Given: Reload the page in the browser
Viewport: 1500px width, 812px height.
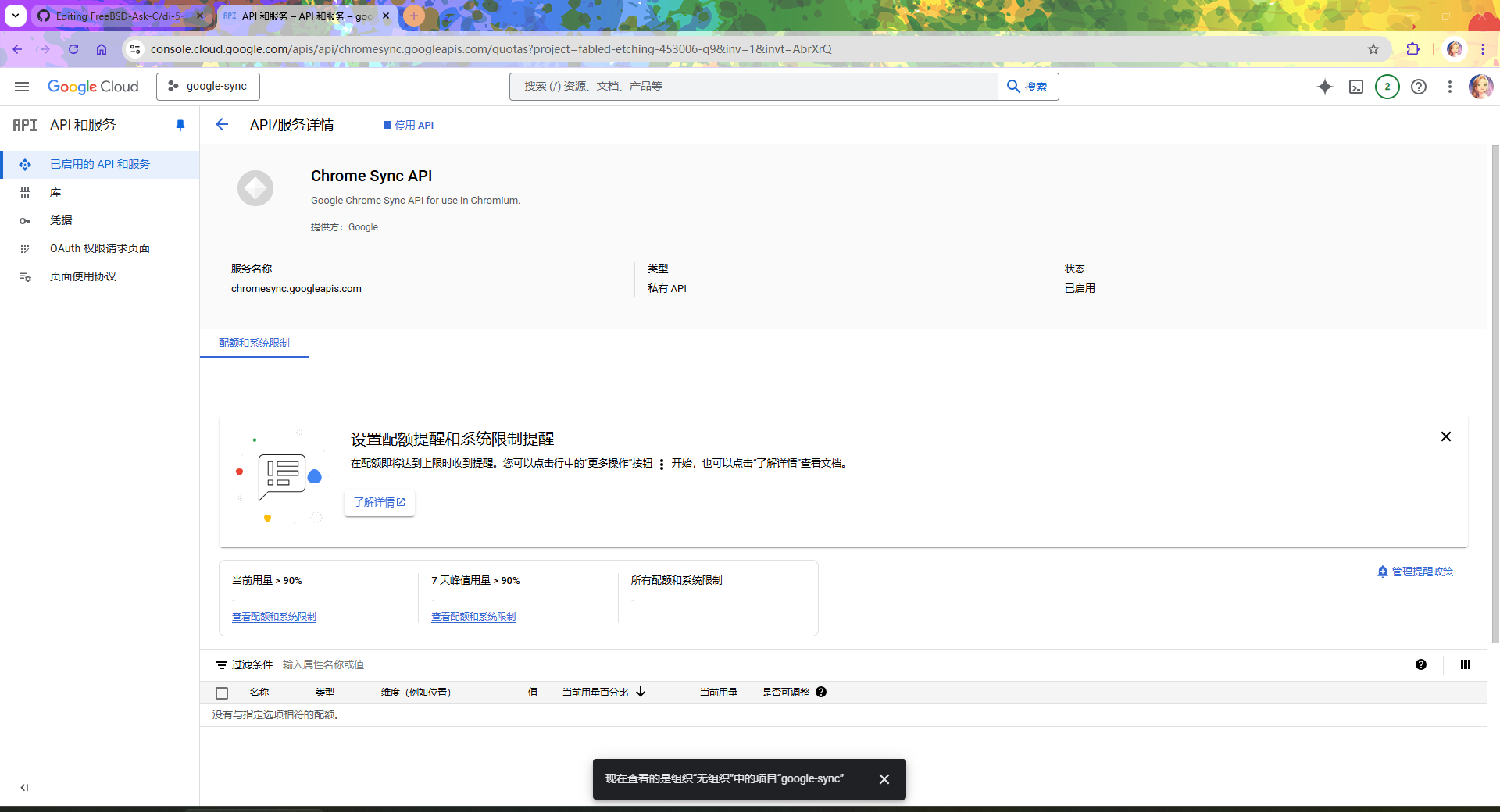Looking at the screenshot, I should click(x=73, y=49).
